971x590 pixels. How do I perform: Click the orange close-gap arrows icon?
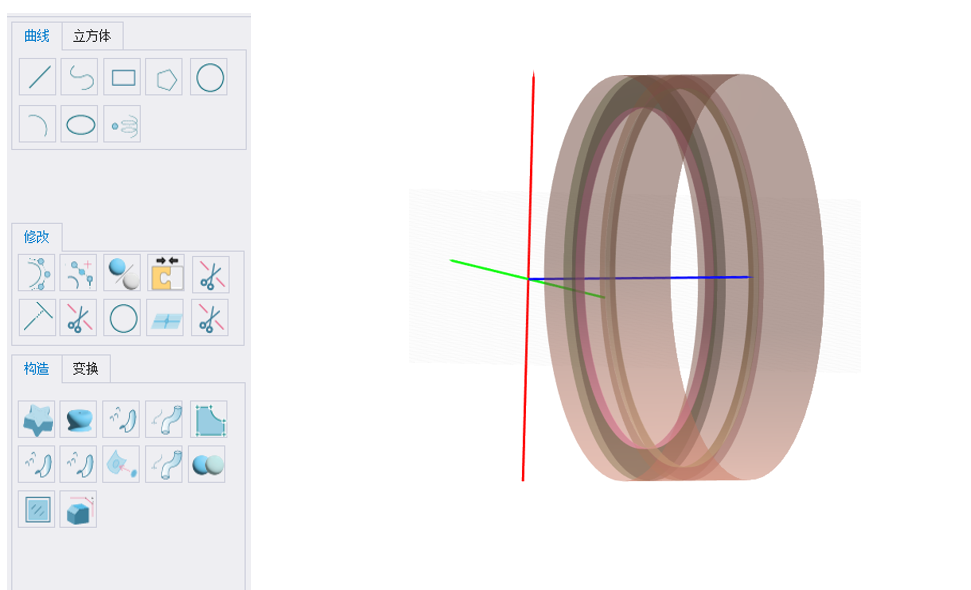(166, 274)
